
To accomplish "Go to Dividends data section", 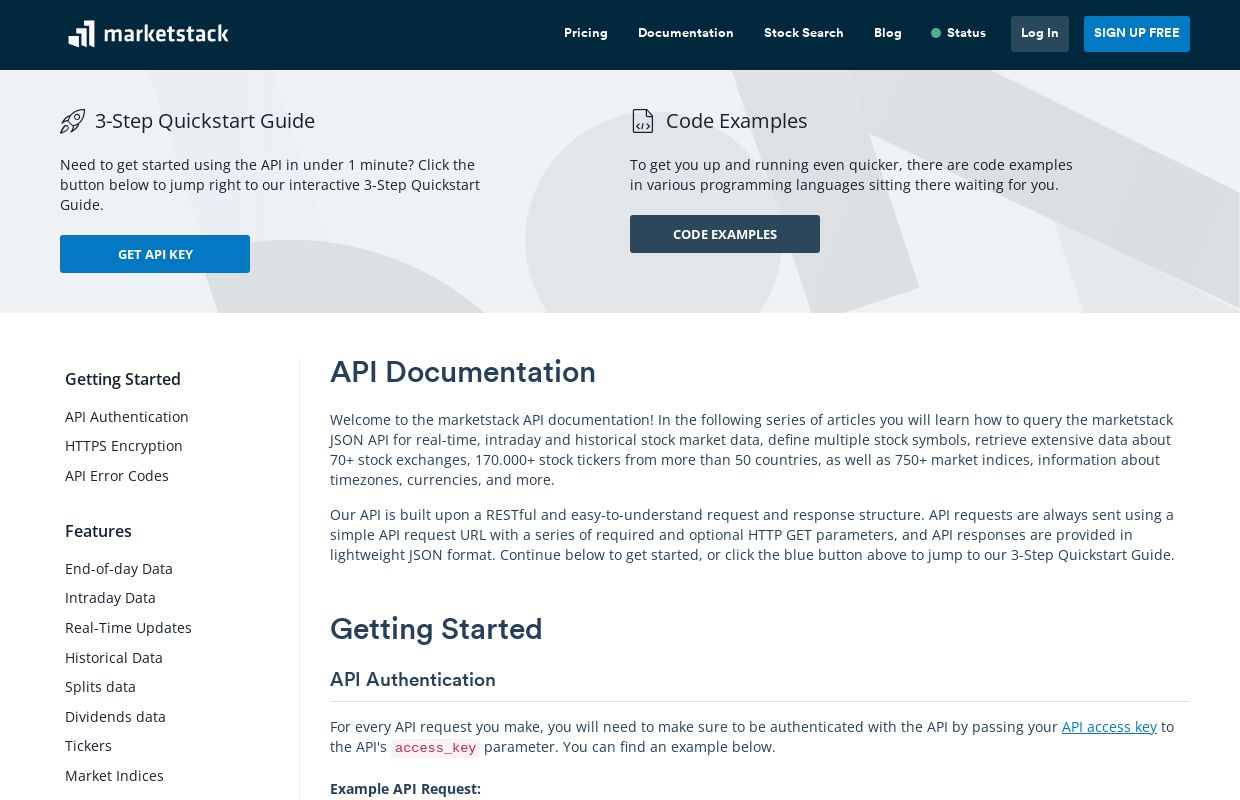I will 115,717.
